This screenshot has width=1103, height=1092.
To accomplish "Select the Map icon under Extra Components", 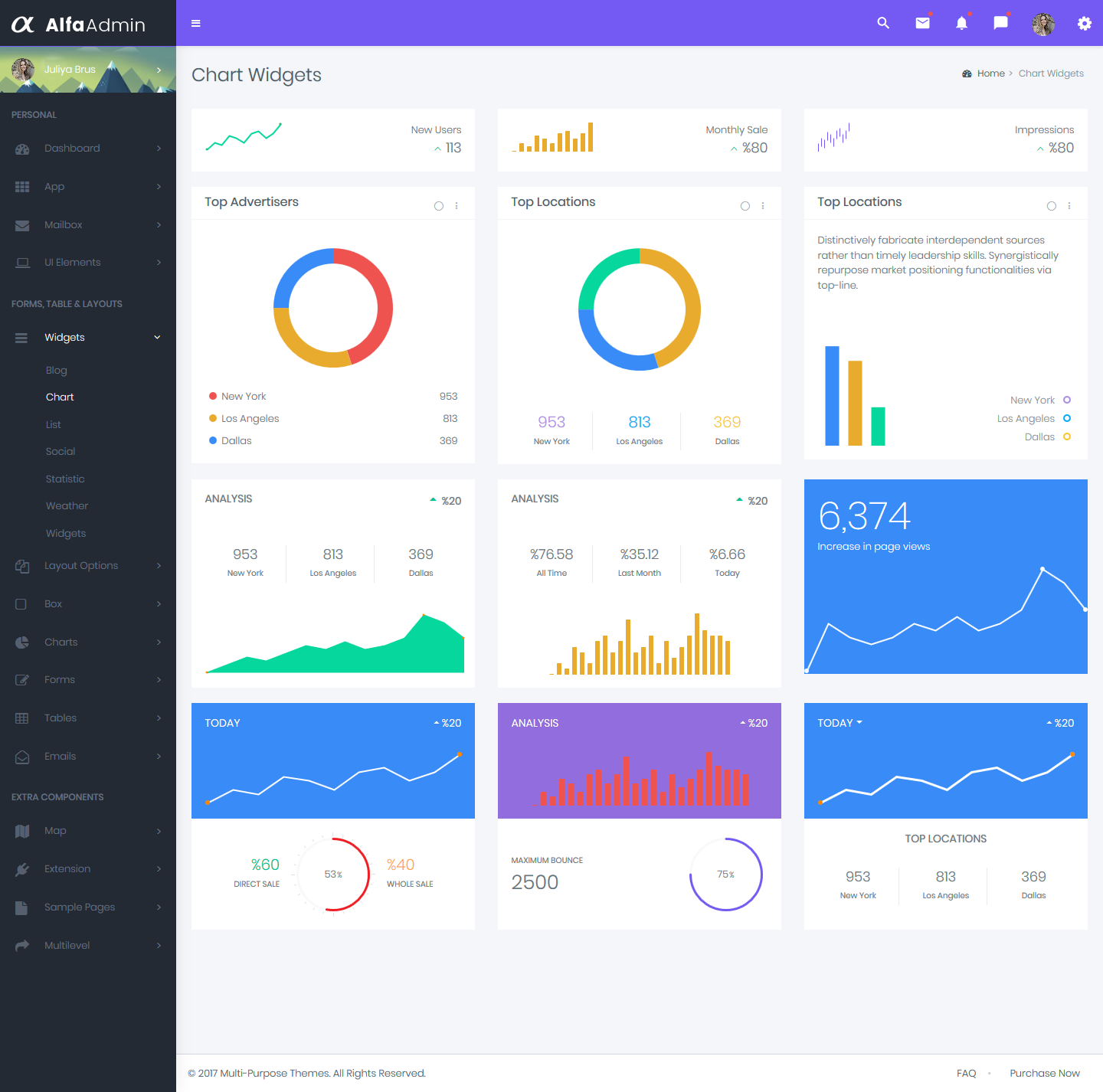I will (x=22, y=831).
